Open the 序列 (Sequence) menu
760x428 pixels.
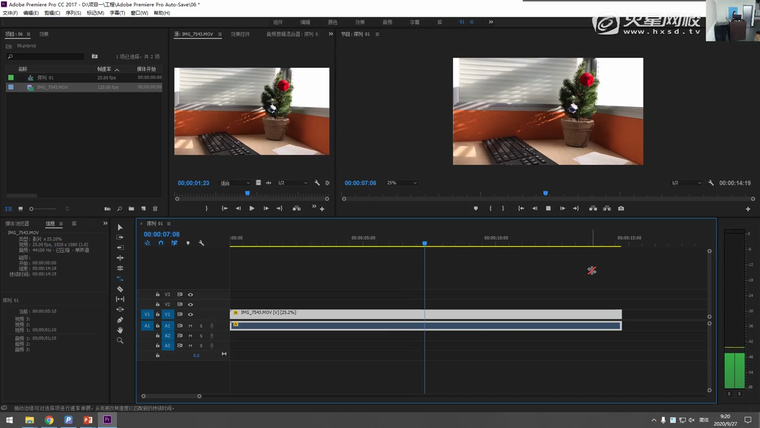[73, 13]
